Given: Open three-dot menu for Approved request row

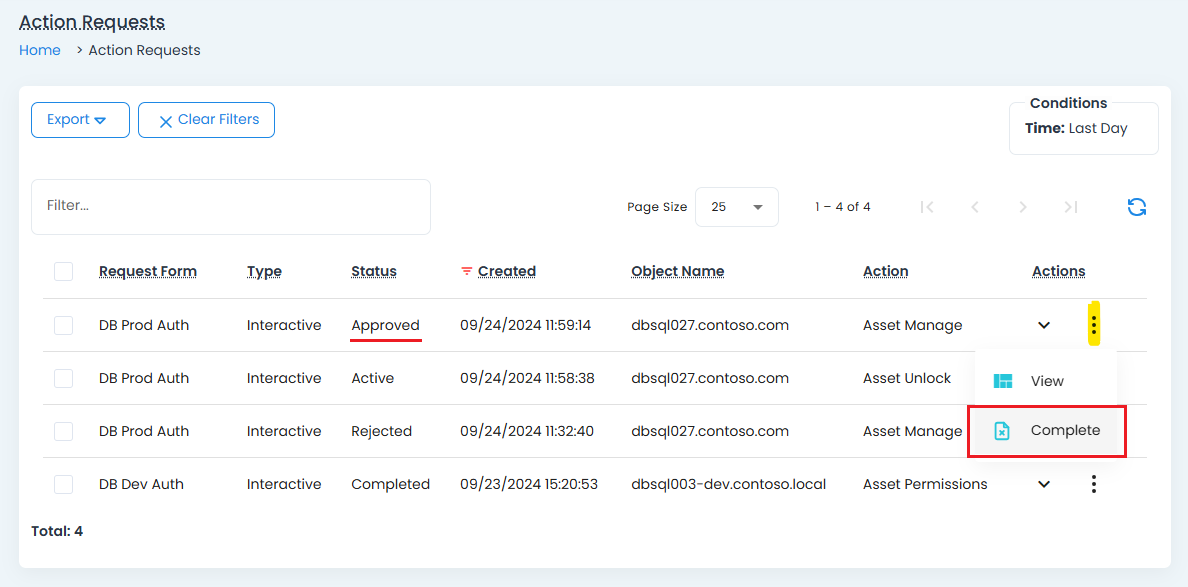Looking at the screenshot, I should [1094, 325].
